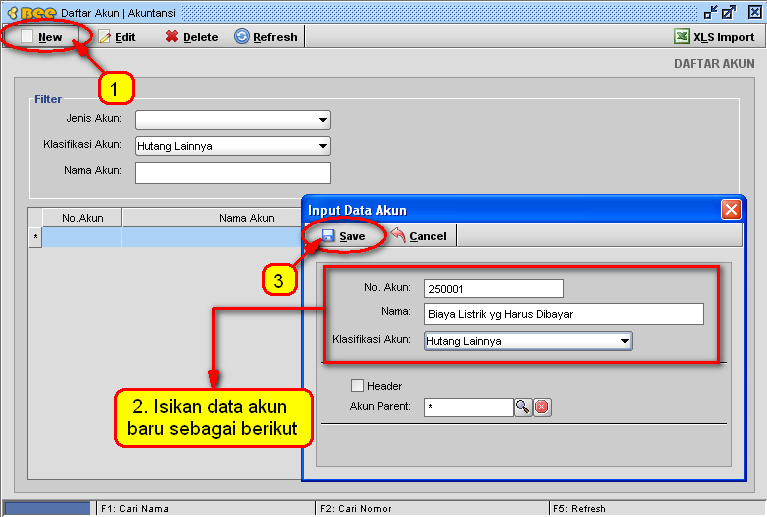Close the Input Data Akun dialog
Viewport: 767px width, 517px height.
(x=731, y=210)
